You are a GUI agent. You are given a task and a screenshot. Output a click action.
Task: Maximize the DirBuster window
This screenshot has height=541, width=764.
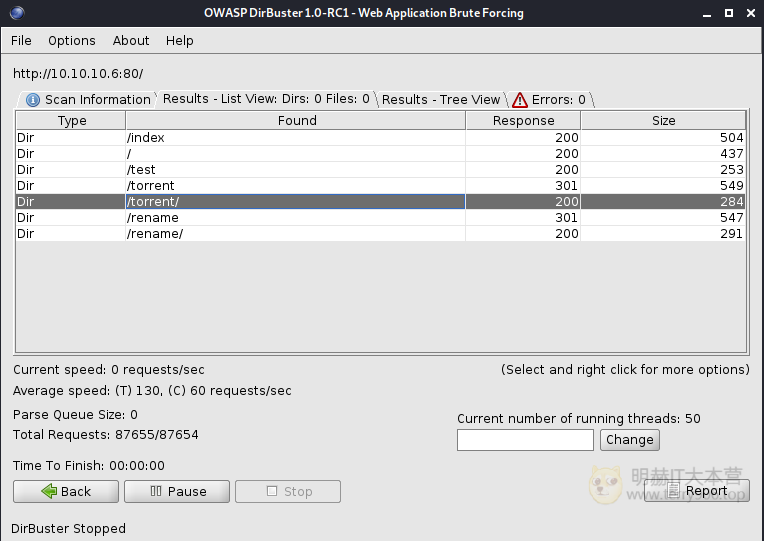point(729,13)
